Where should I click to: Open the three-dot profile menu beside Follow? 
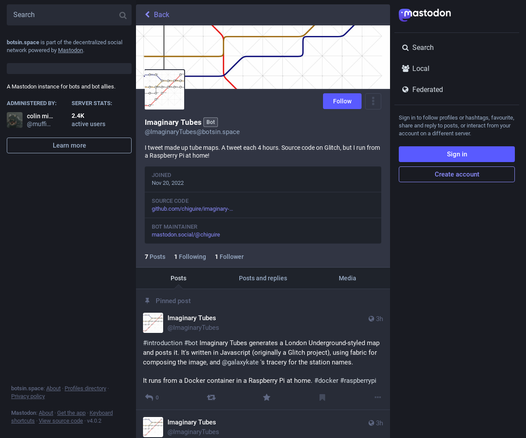click(x=373, y=101)
